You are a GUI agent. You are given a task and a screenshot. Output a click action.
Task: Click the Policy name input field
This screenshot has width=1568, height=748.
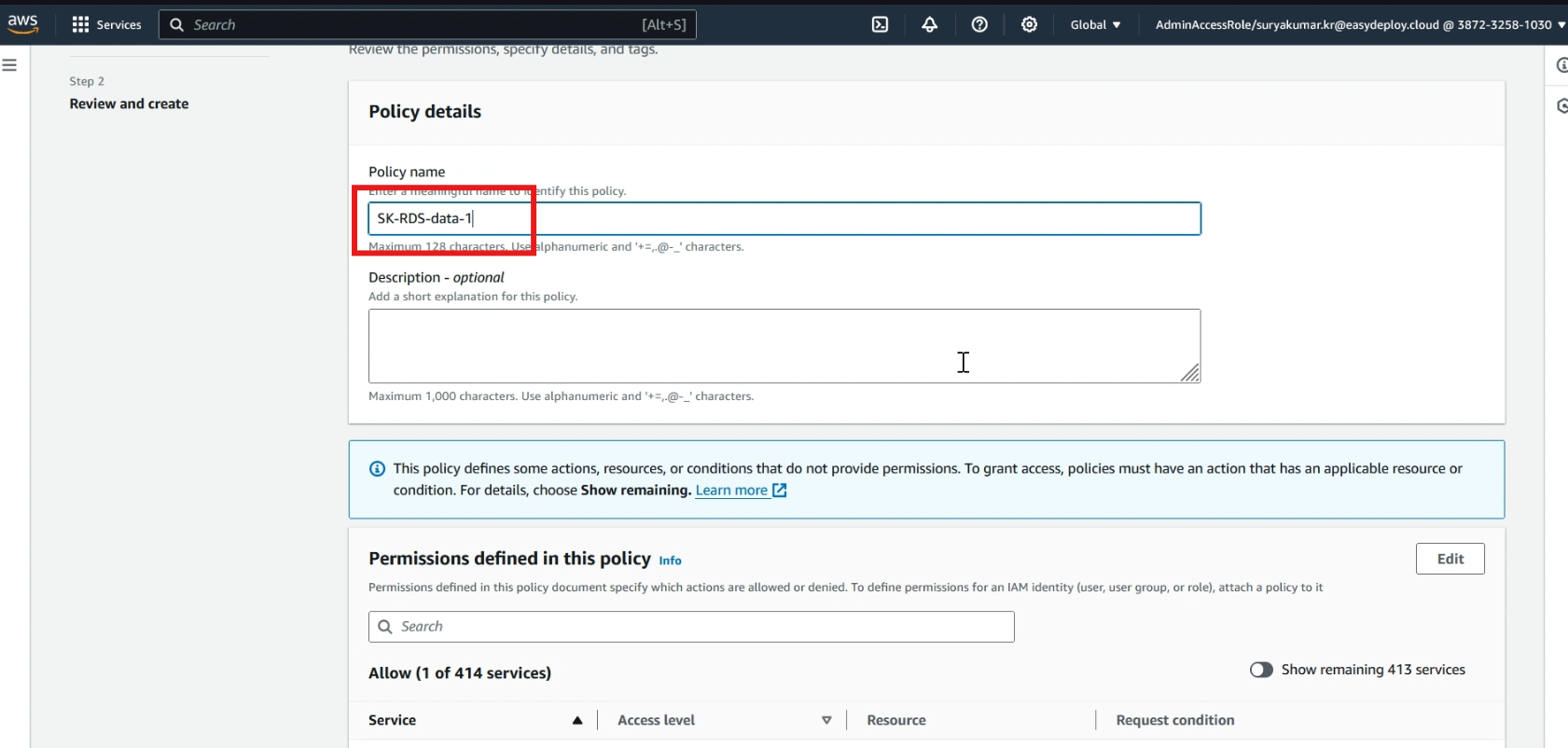point(784,218)
